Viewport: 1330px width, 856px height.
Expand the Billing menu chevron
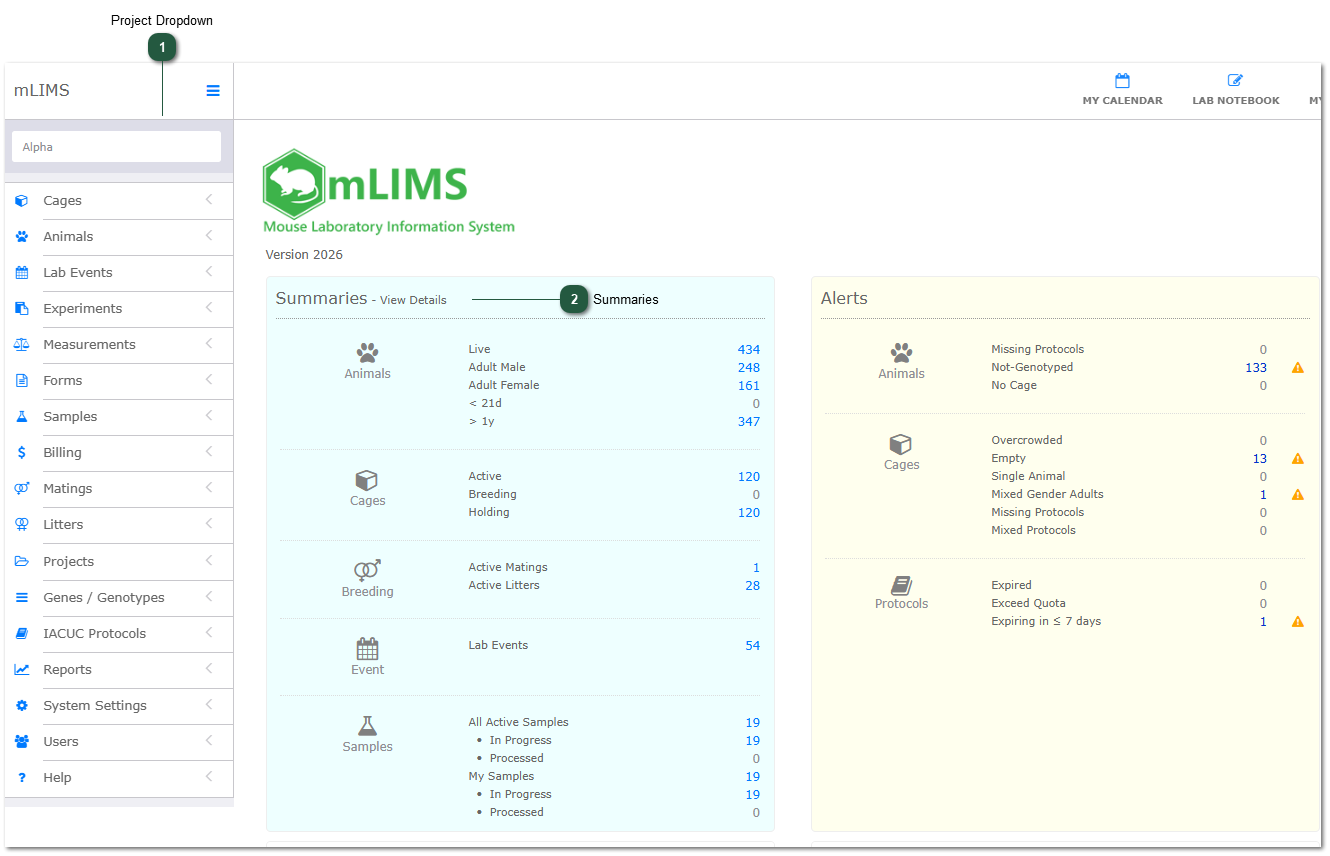point(209,452)
